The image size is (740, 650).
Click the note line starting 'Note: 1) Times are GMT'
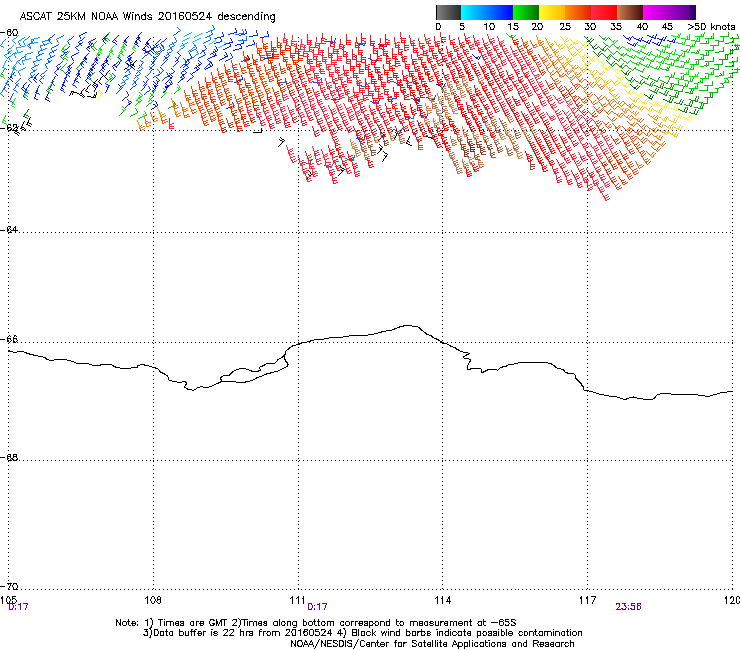[316, 623]
